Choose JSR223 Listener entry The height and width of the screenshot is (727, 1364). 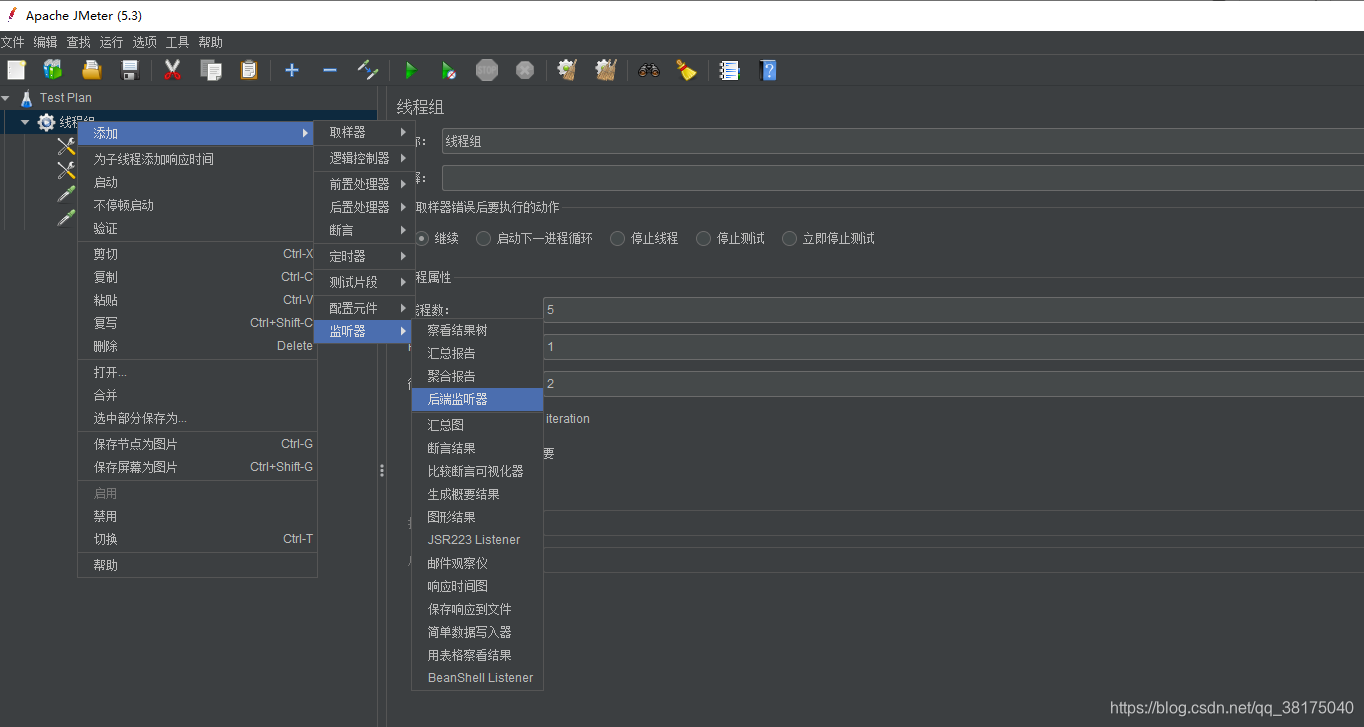point(477,540)
